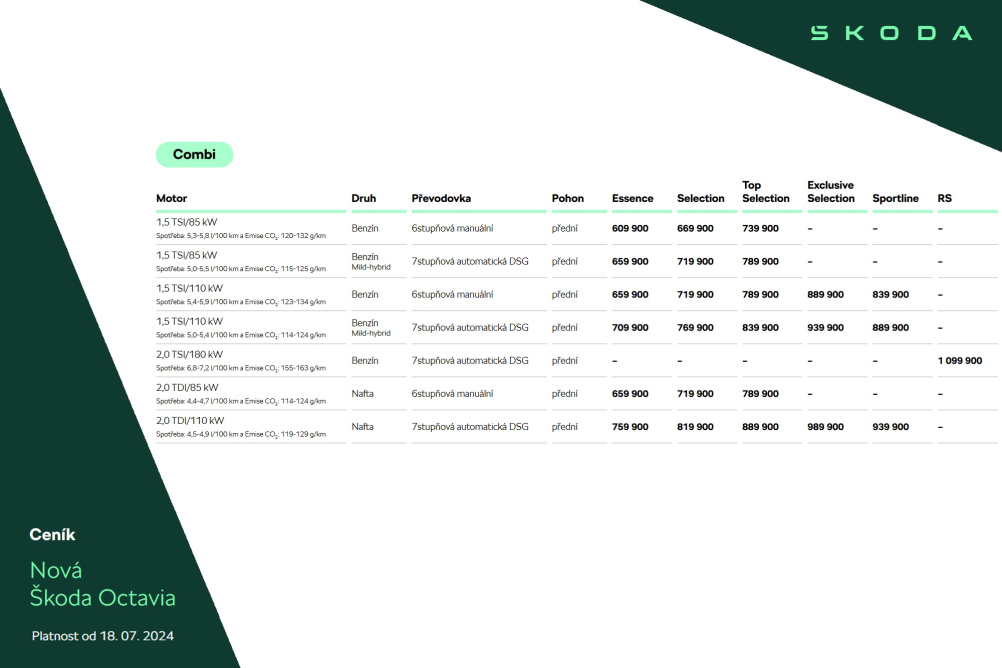Click the Exclusive Selection column header

coord(831,192)
